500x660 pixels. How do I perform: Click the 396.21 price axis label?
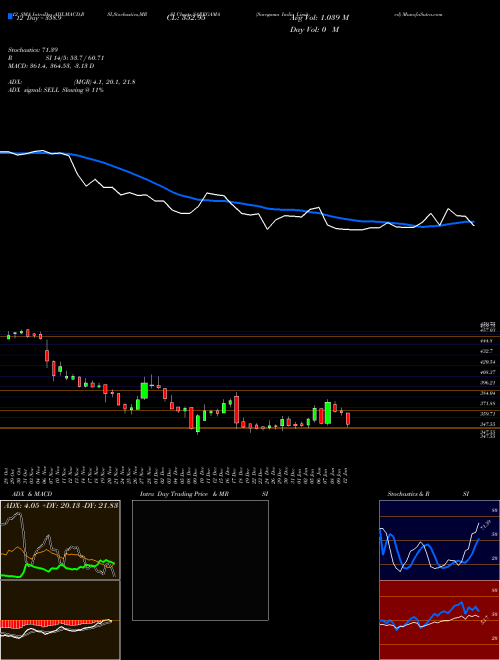coord(488,383)
